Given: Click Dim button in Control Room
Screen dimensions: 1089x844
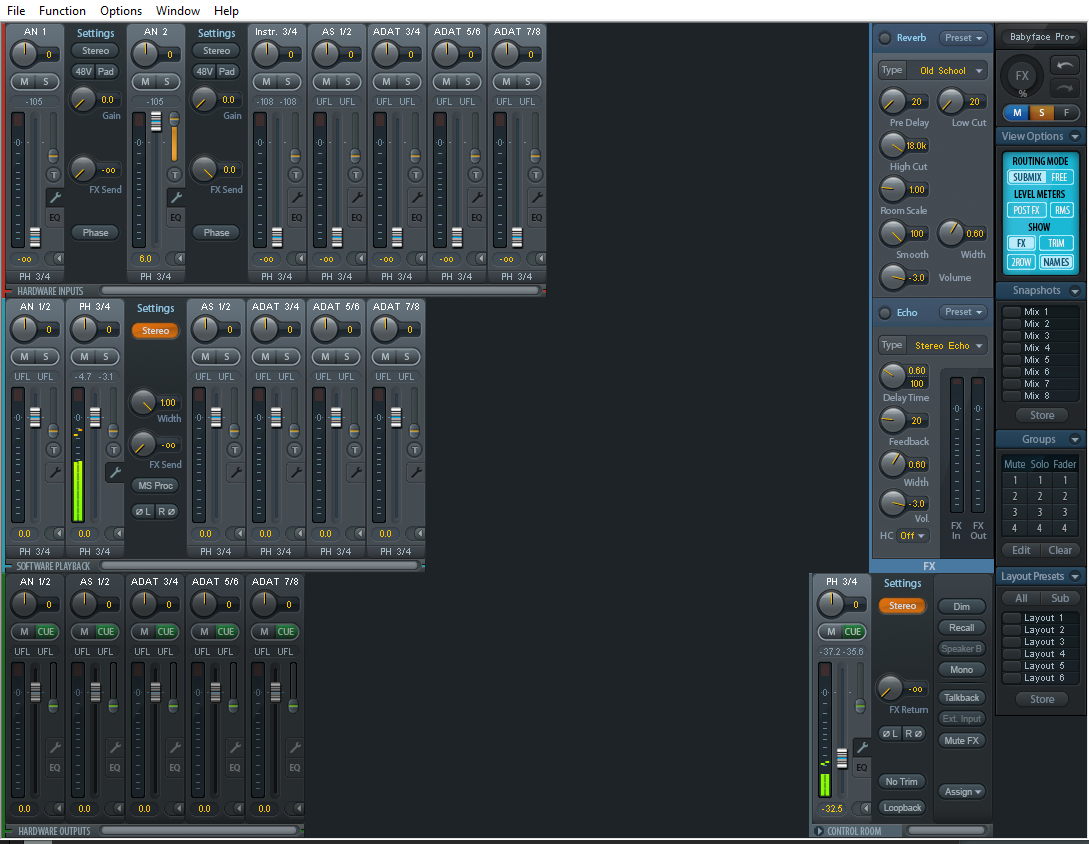Looking at the screenshot, I should click(961, 606).
